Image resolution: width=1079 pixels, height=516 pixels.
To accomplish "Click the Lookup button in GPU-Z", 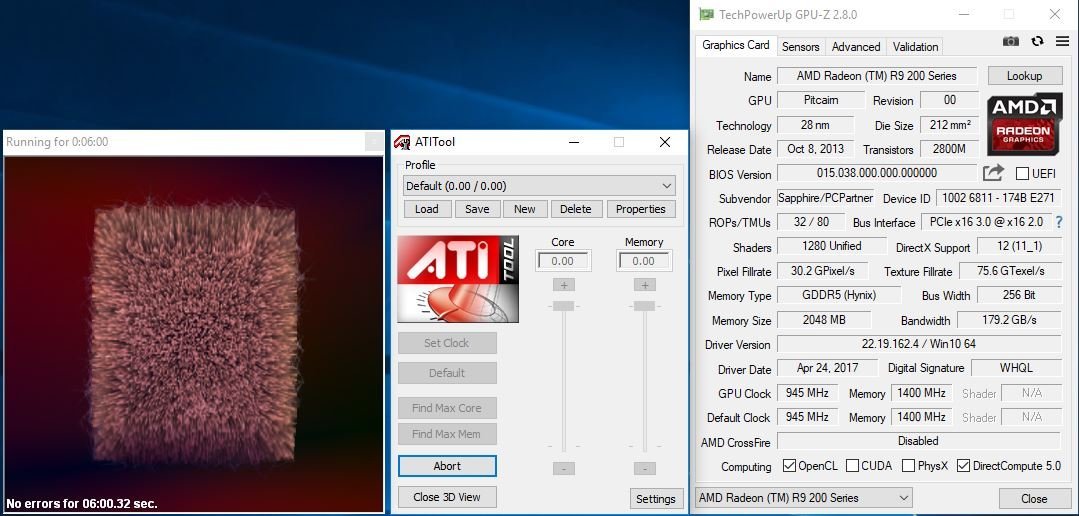I will [1024, 76].
